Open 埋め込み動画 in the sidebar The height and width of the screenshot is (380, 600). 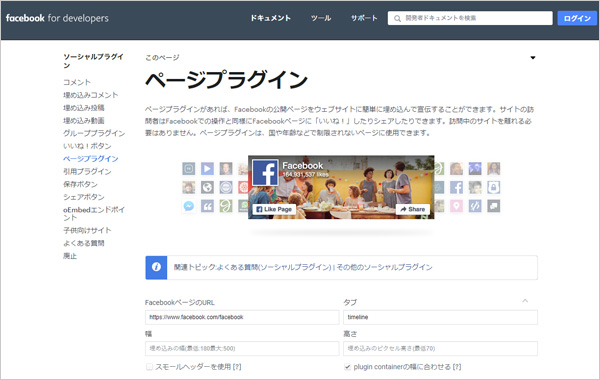[84, 121]
